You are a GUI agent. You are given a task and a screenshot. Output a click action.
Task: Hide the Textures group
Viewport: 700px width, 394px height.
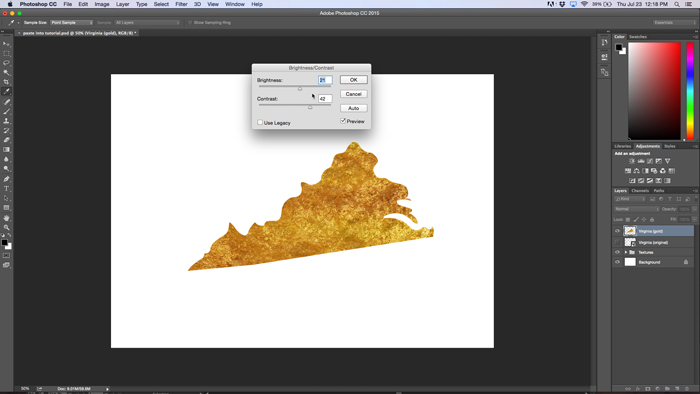[617, 253]
